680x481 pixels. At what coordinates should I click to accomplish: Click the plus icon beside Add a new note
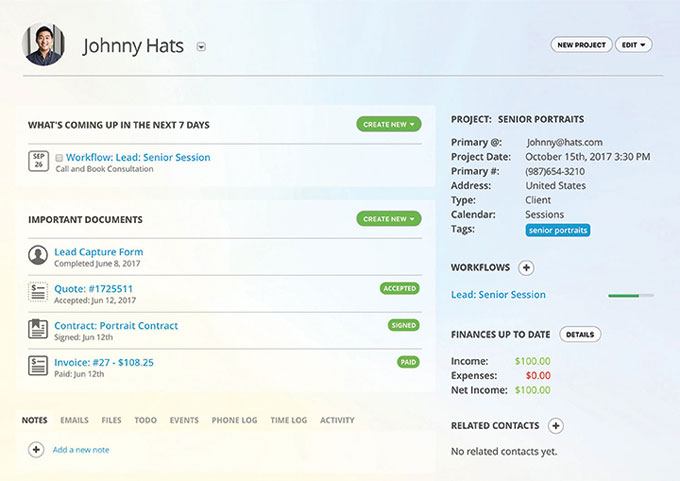36,450
